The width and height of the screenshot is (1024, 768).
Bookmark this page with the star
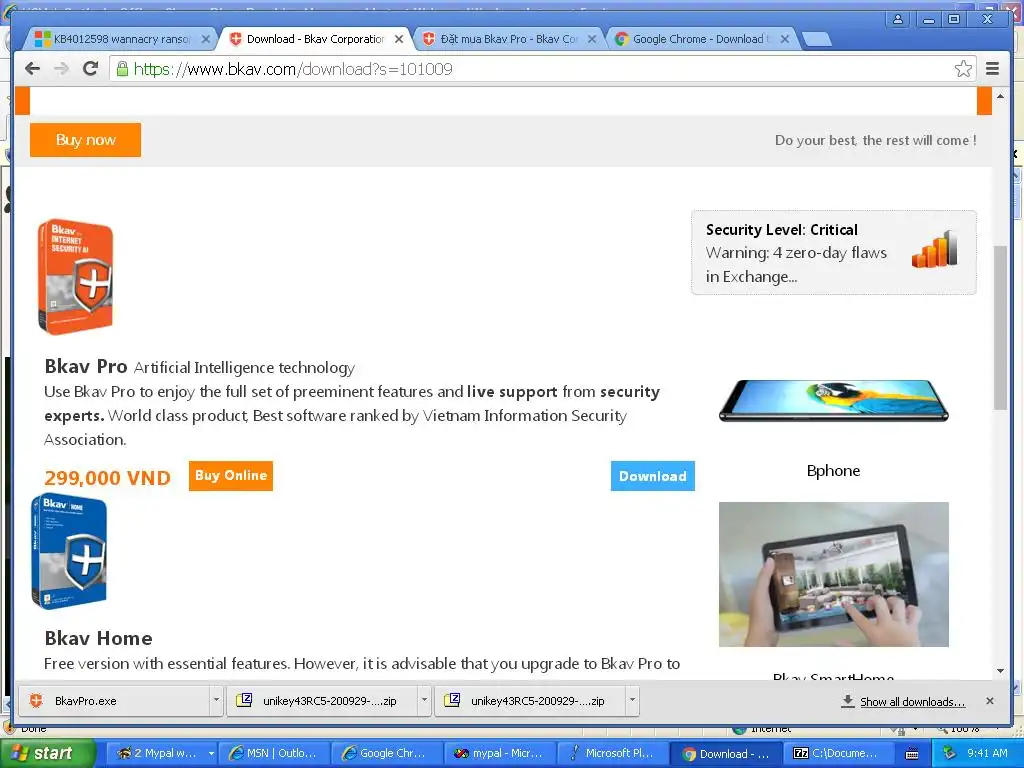click(x=963, y=69)
